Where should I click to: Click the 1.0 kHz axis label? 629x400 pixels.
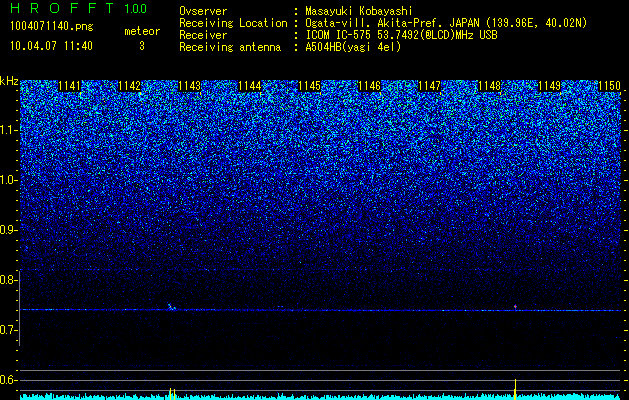[x=7, y=181]
